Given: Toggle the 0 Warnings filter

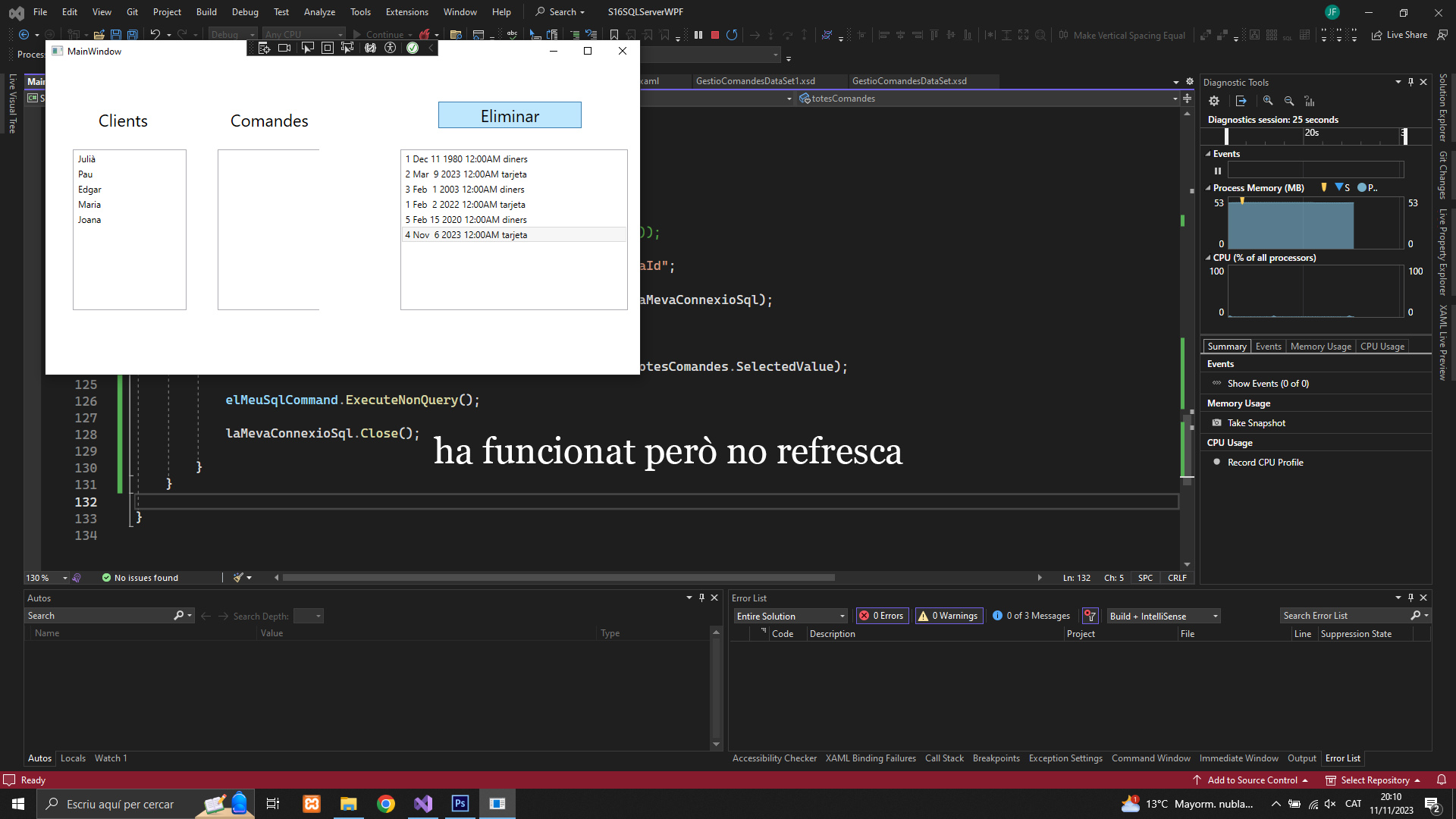Looking at the screenshot, I should click(949, 616).
